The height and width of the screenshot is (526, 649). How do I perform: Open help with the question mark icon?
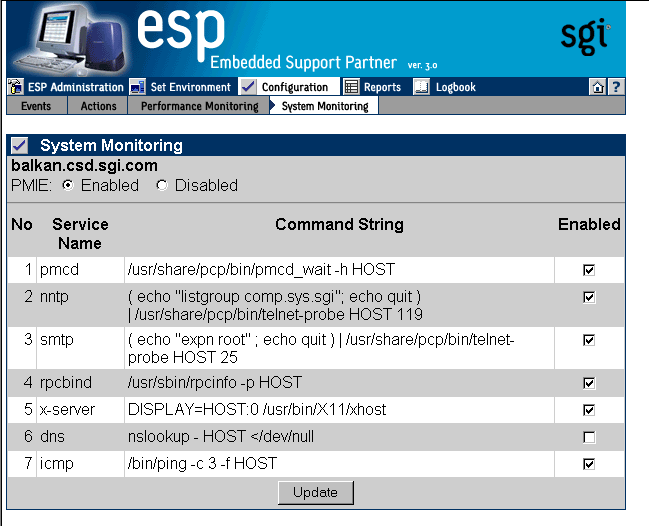click(615, 87)
